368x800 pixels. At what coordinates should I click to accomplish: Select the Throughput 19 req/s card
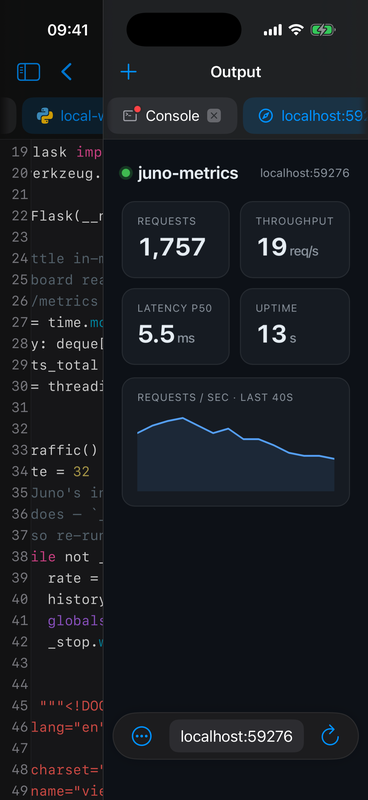coord(295,239)
